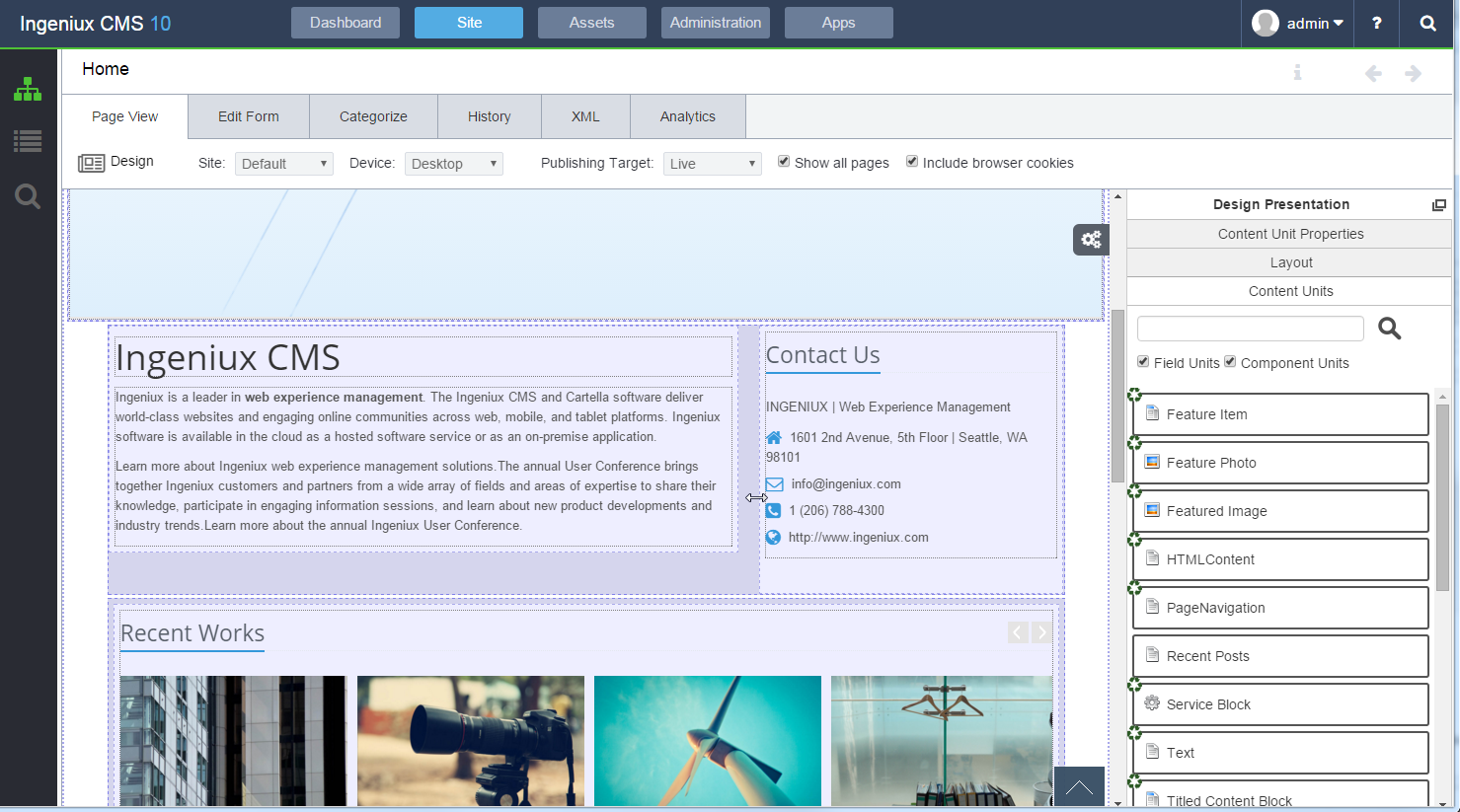Navigate back with left arrow icon
This screenshot has height=812, width=1460.
1373,74
